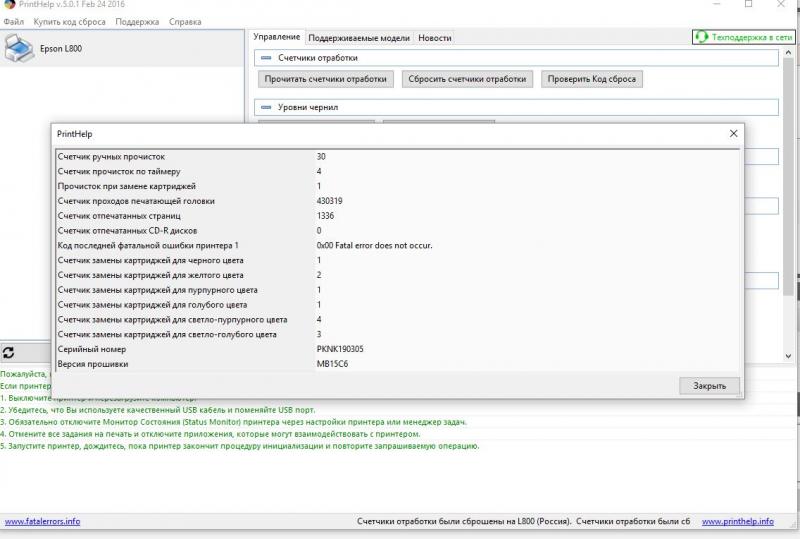This screenshot has width=800, height=539.
Task: Click Проверить Код сброса button
Action: click(592, 79)
